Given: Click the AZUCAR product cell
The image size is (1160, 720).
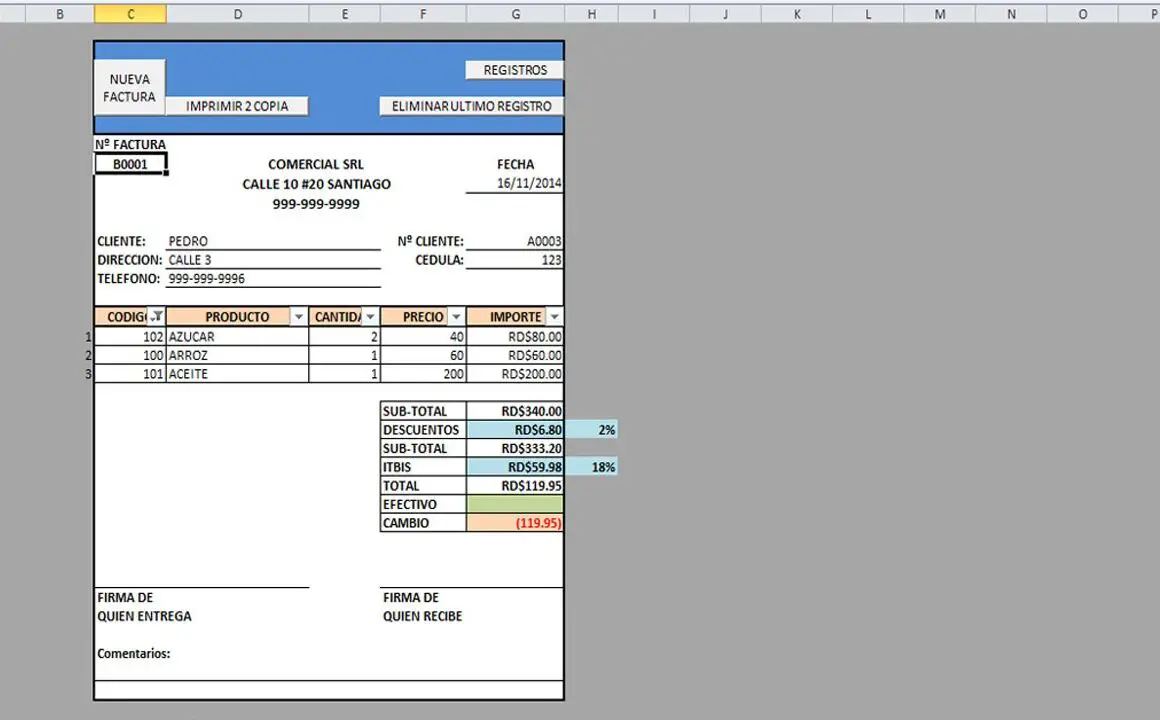Looking at the screenshot, I should pyautogui.click(x=237, y=337).
